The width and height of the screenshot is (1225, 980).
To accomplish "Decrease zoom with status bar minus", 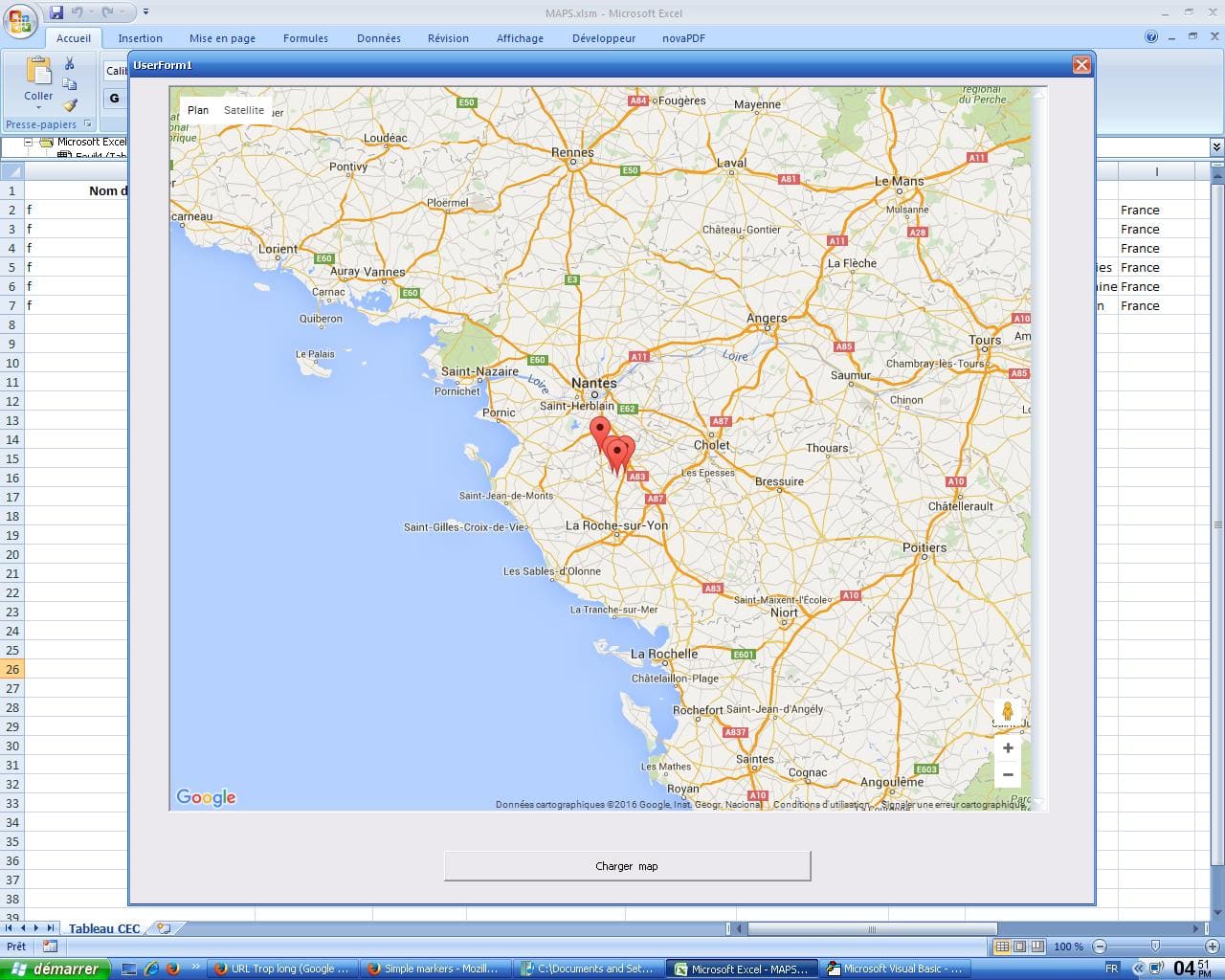I will click(1099, 947).
